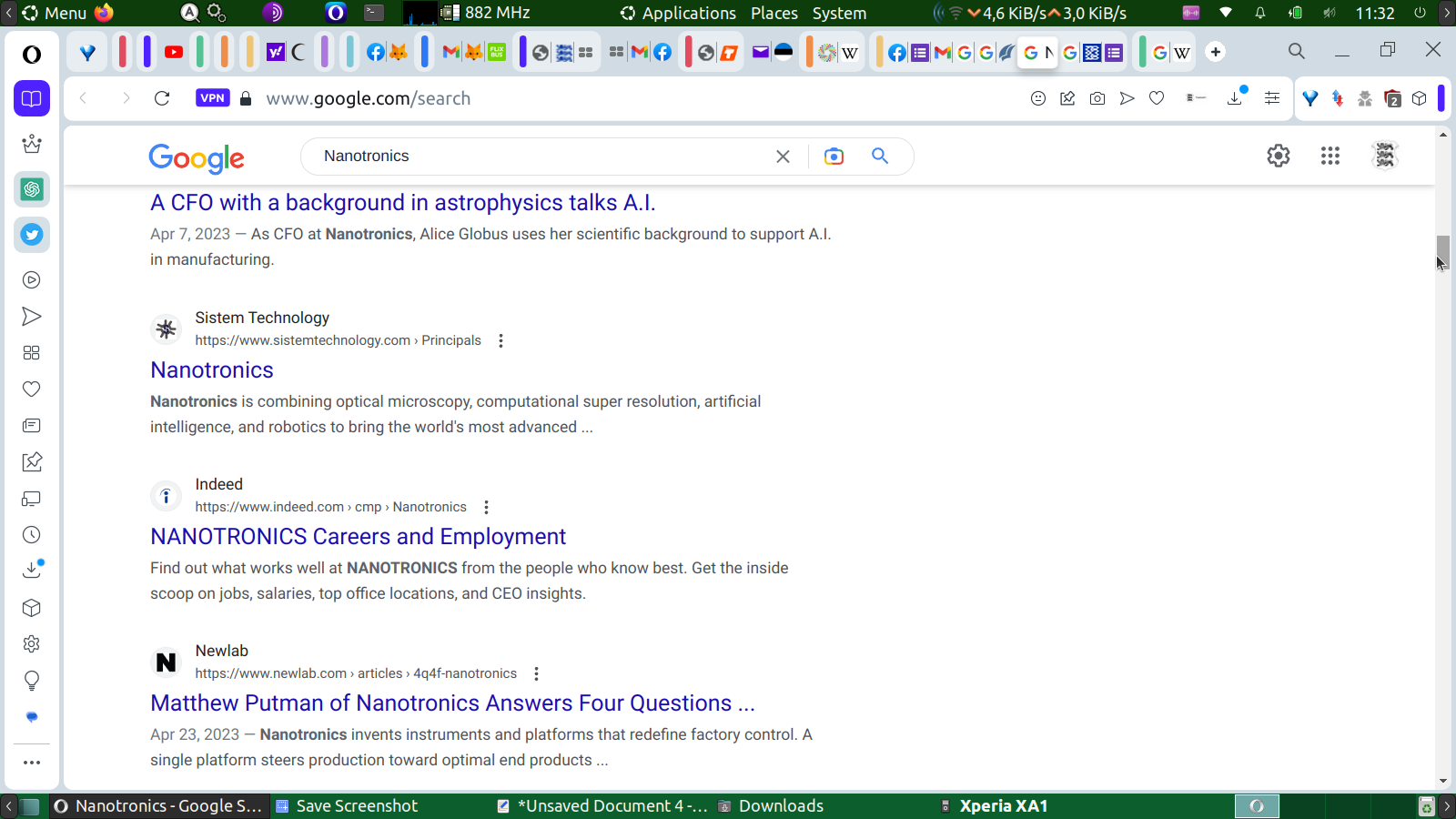Launch Terminal from the top panel

pos(374,13)
